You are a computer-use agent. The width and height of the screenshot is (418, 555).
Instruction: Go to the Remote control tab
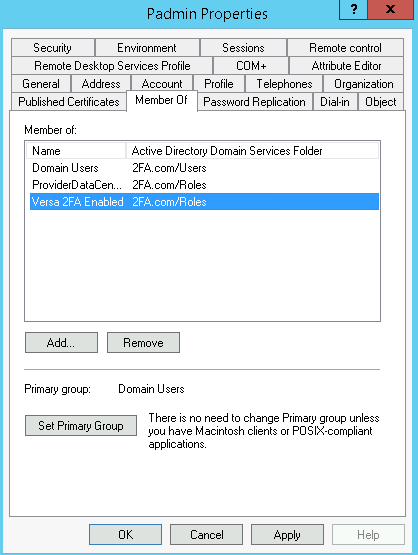click(345, 48)
